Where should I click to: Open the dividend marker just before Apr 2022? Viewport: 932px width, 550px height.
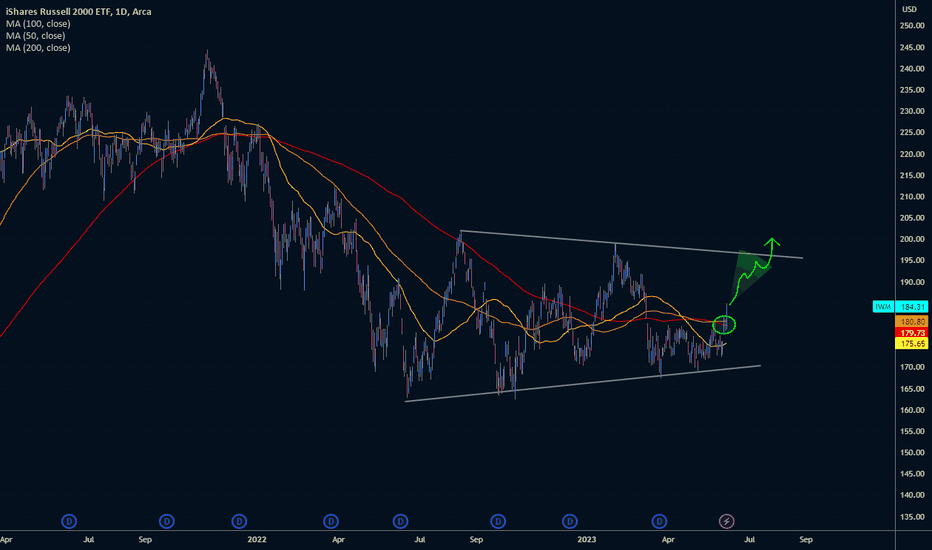coord(330,521)
